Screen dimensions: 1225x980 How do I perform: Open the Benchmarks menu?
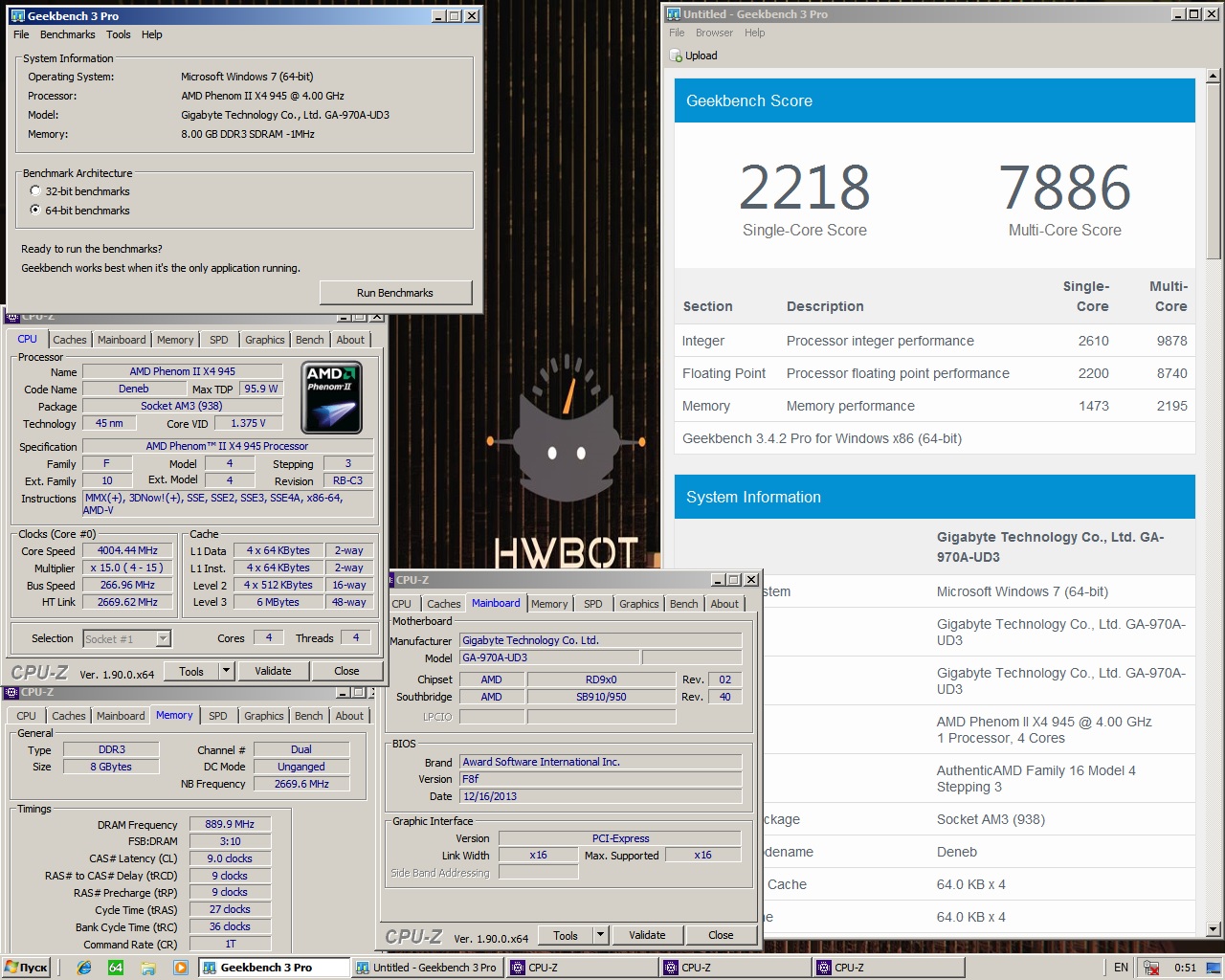point(68,34)
